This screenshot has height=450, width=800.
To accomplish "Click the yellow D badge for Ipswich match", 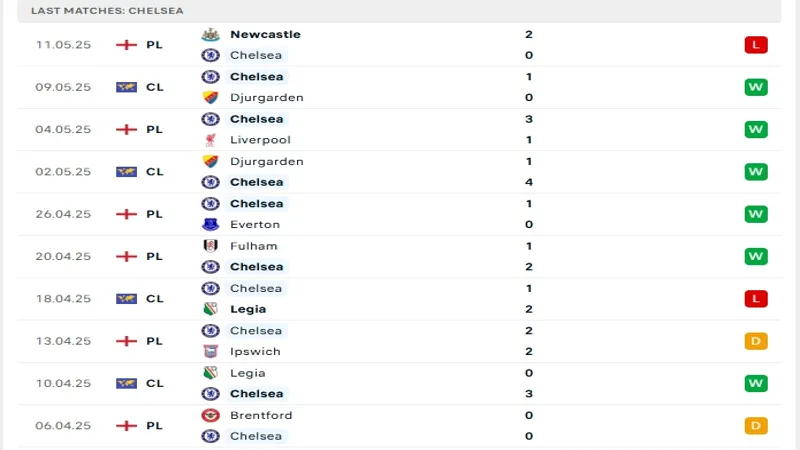I will coord(755,341).
